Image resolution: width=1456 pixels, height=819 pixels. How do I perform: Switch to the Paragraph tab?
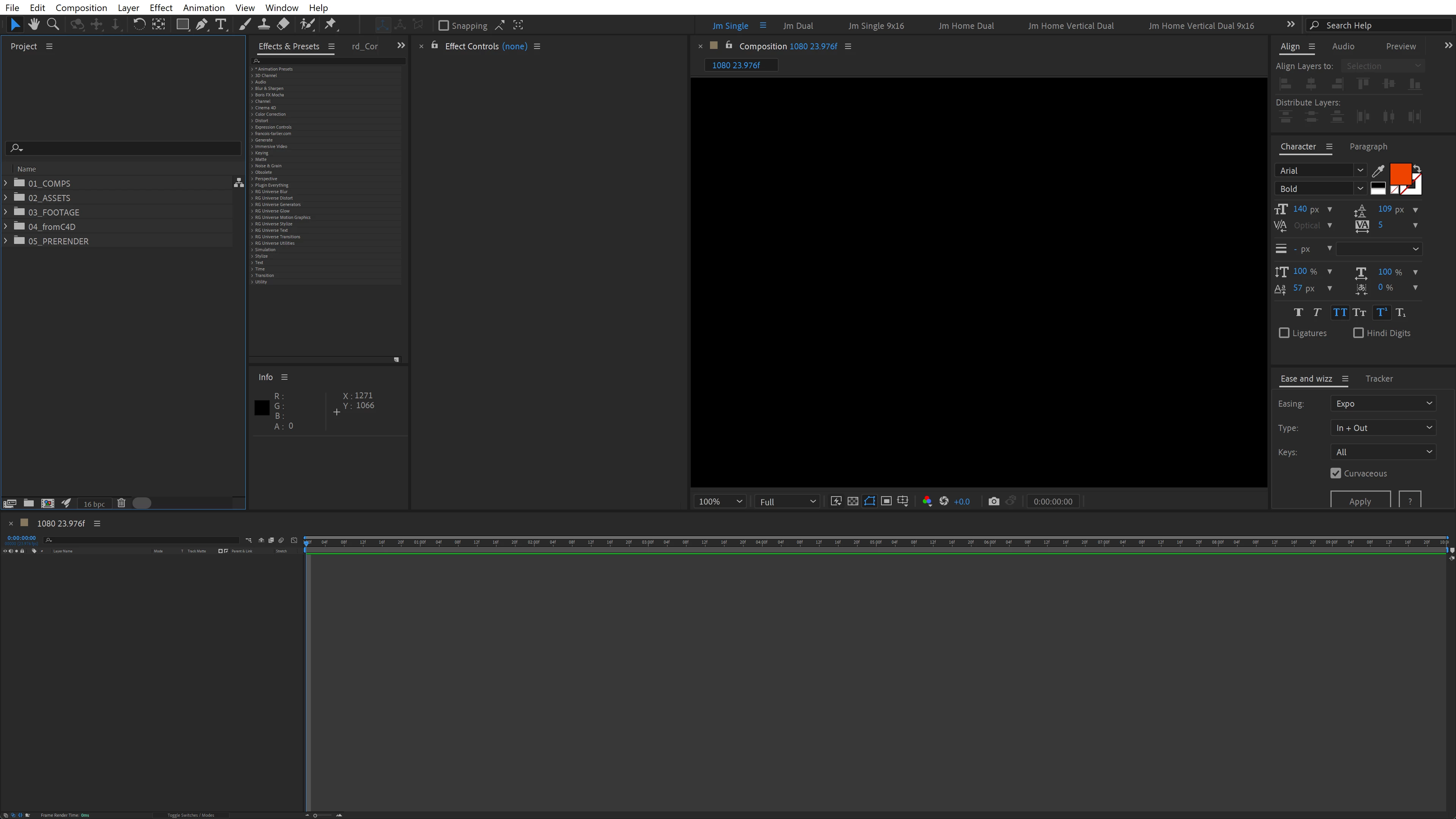pyautogui.click(x=1368, y=146)
